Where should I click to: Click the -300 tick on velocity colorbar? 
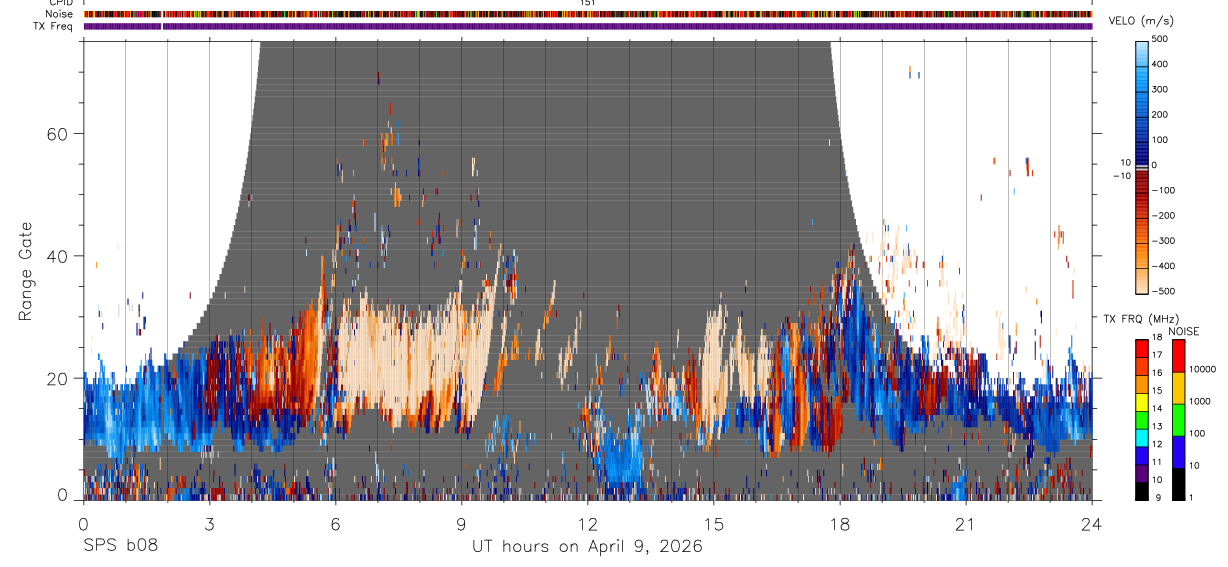tap(1164, 241)
